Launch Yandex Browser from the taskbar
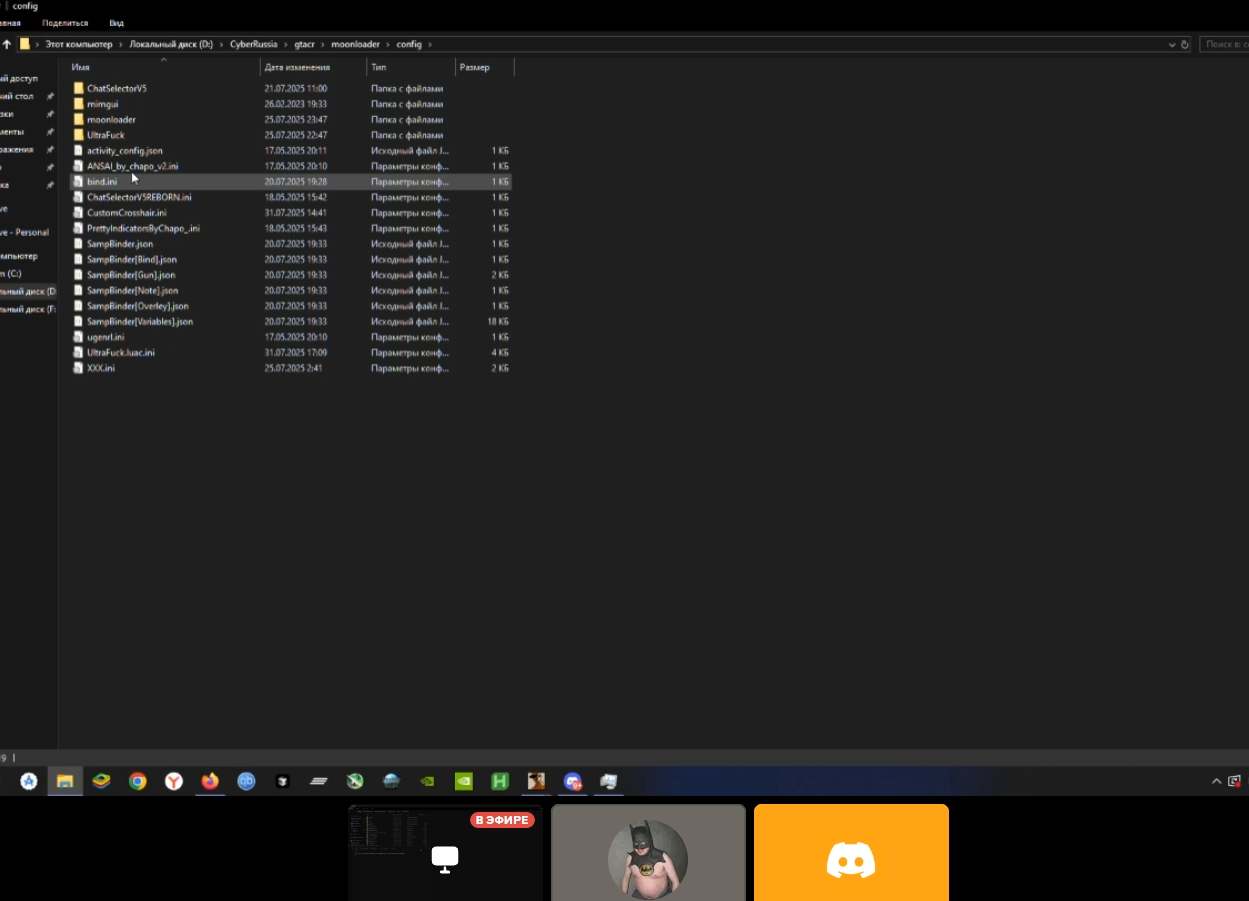 174,781
